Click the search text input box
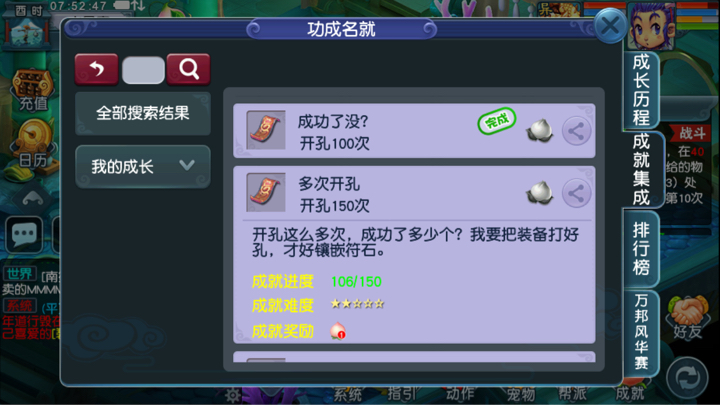 tap(143, 70)
